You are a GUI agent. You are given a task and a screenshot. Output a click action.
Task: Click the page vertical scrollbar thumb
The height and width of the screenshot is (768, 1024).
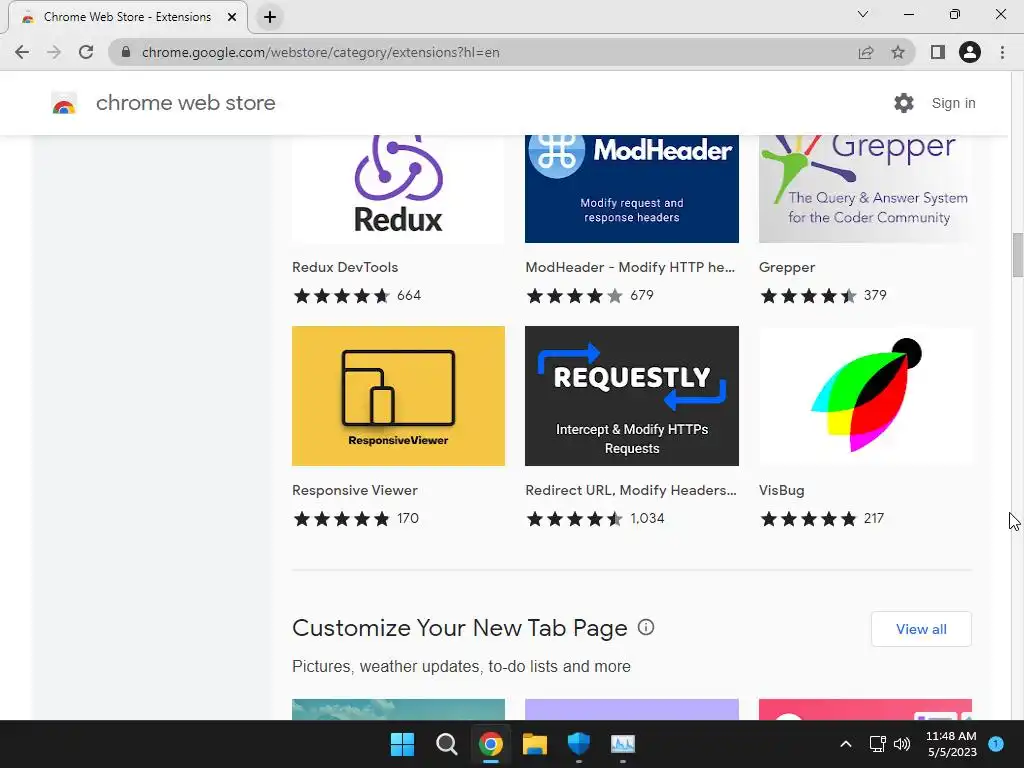[1017, 255]
